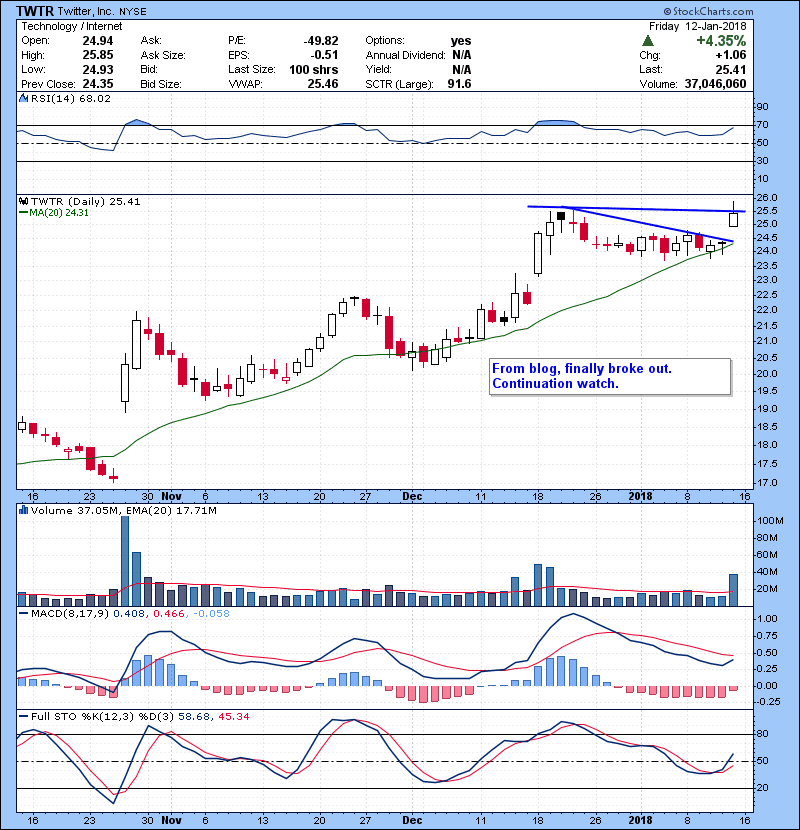Click the VWAP value 25.46
Viewport: 800px width, 830px height.
tap(323, 84)
